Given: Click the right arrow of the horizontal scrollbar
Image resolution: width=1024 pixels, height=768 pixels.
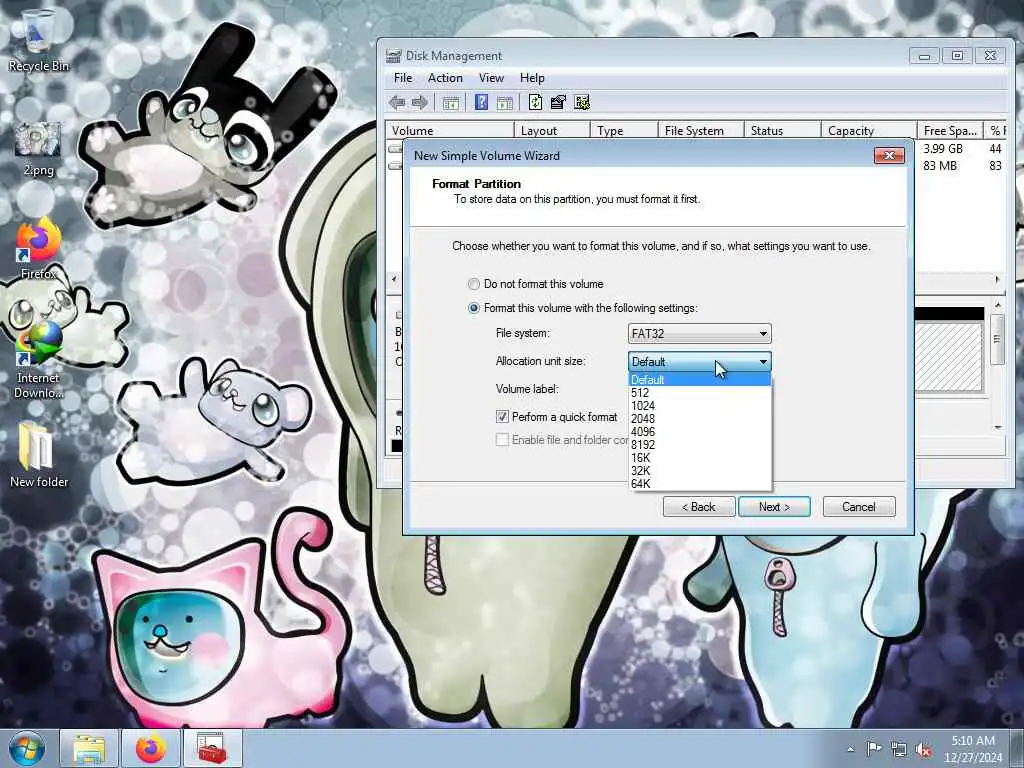Looking at the screenshot, I should pos(997,280).
